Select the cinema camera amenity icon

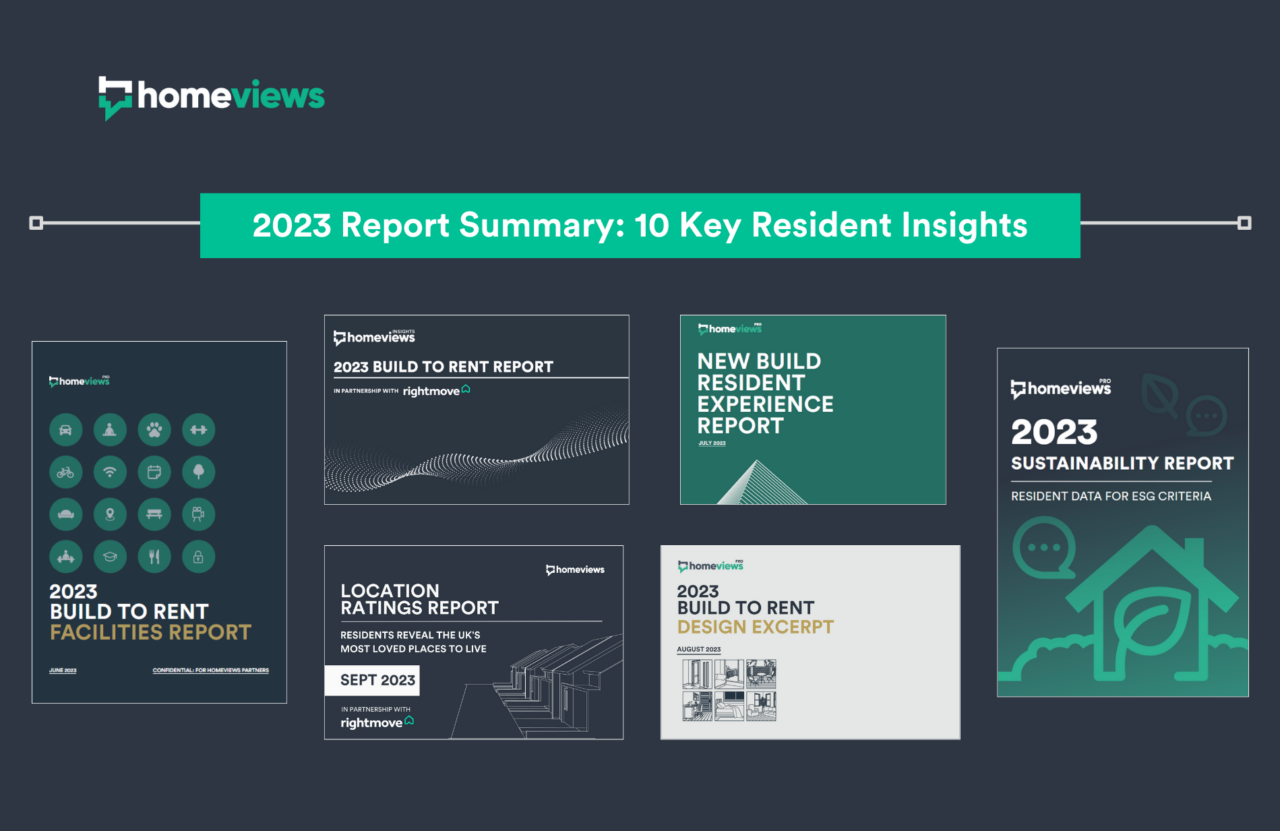pos(198,514)
